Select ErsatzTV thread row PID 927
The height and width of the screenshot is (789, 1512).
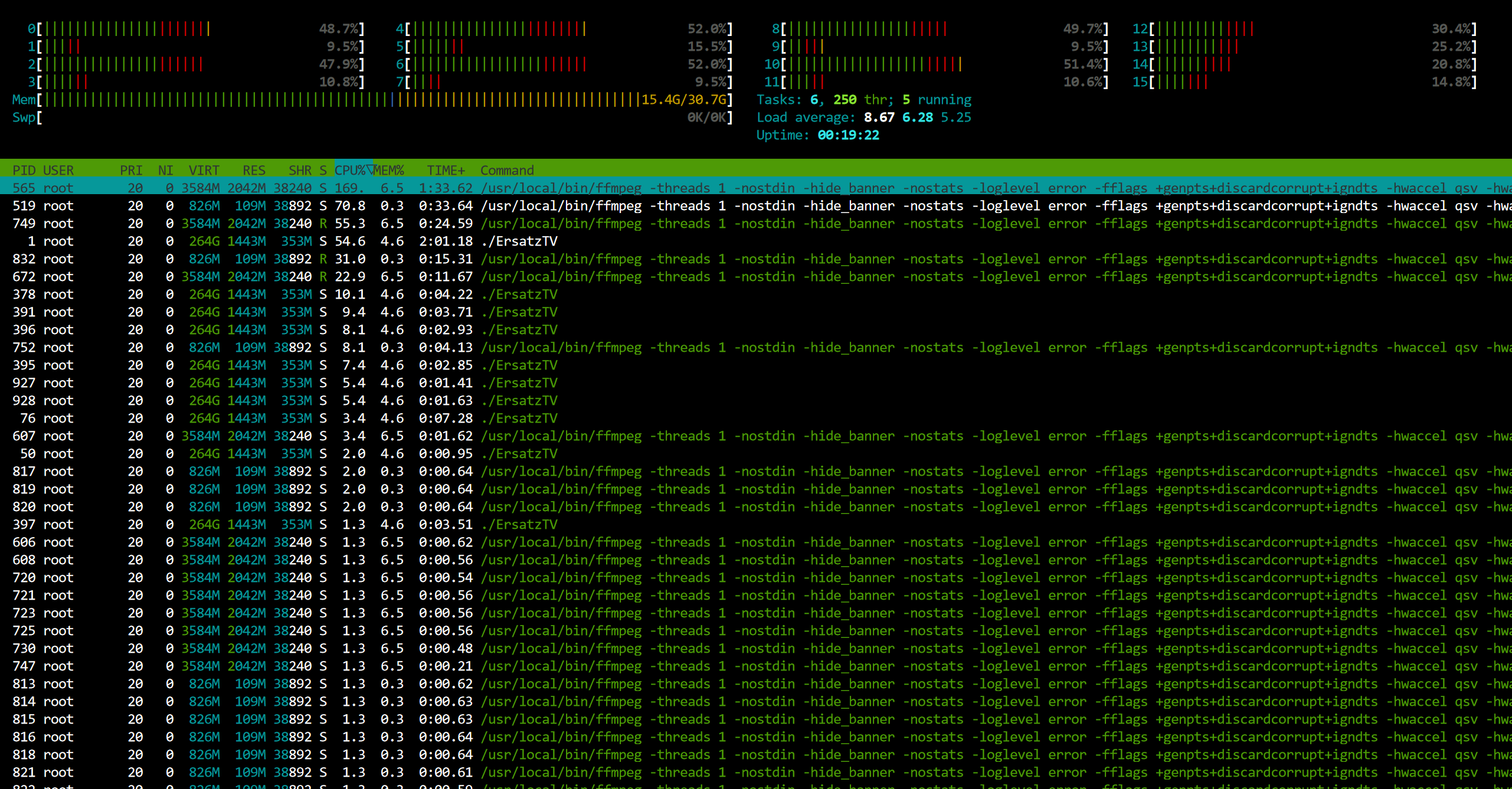coord(756,383)
